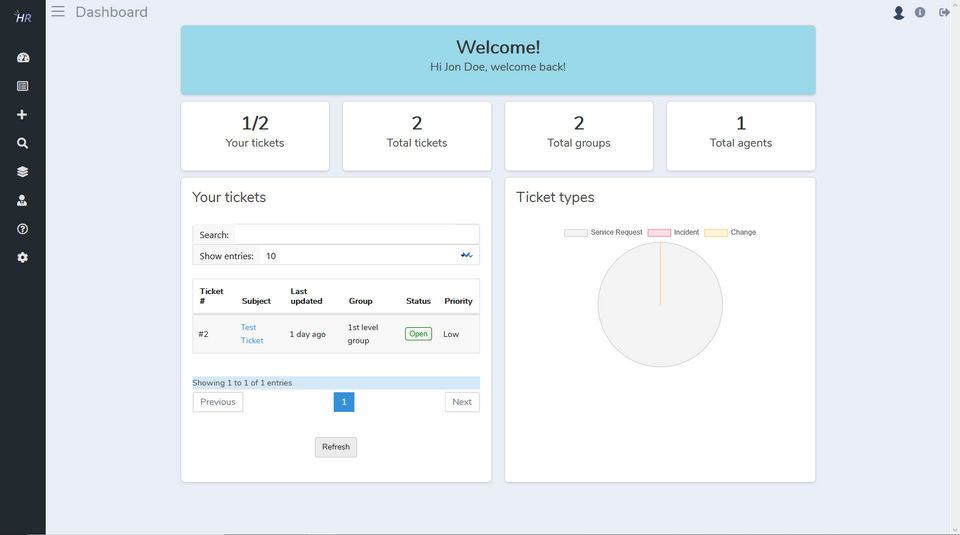Create a new ticket with plus icon
The height and width of the screenshot is (535, 960).
[x=22, y=114]
